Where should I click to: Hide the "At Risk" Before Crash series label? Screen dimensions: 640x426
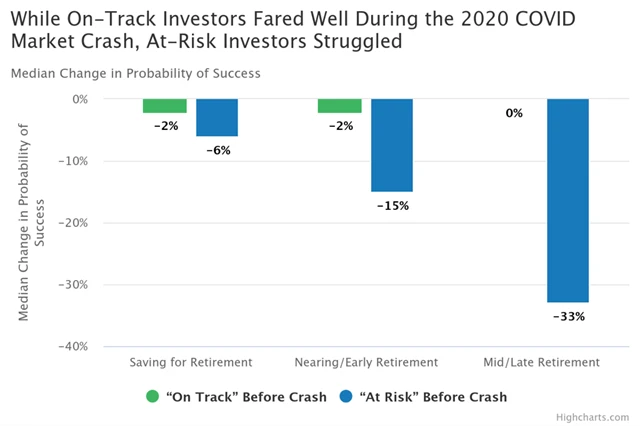coord(432,397)
